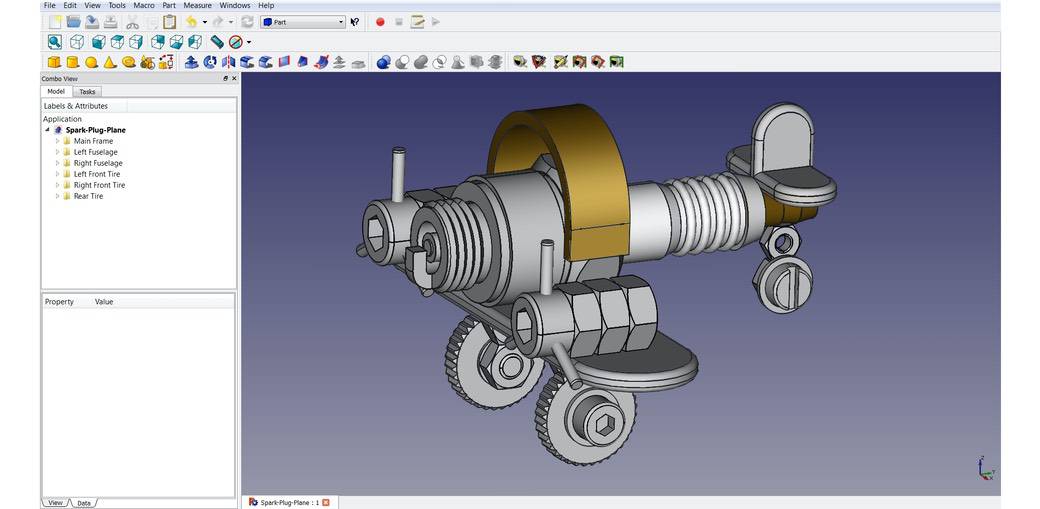
Task: Open the Measure menu
Action: pos(197,5)
